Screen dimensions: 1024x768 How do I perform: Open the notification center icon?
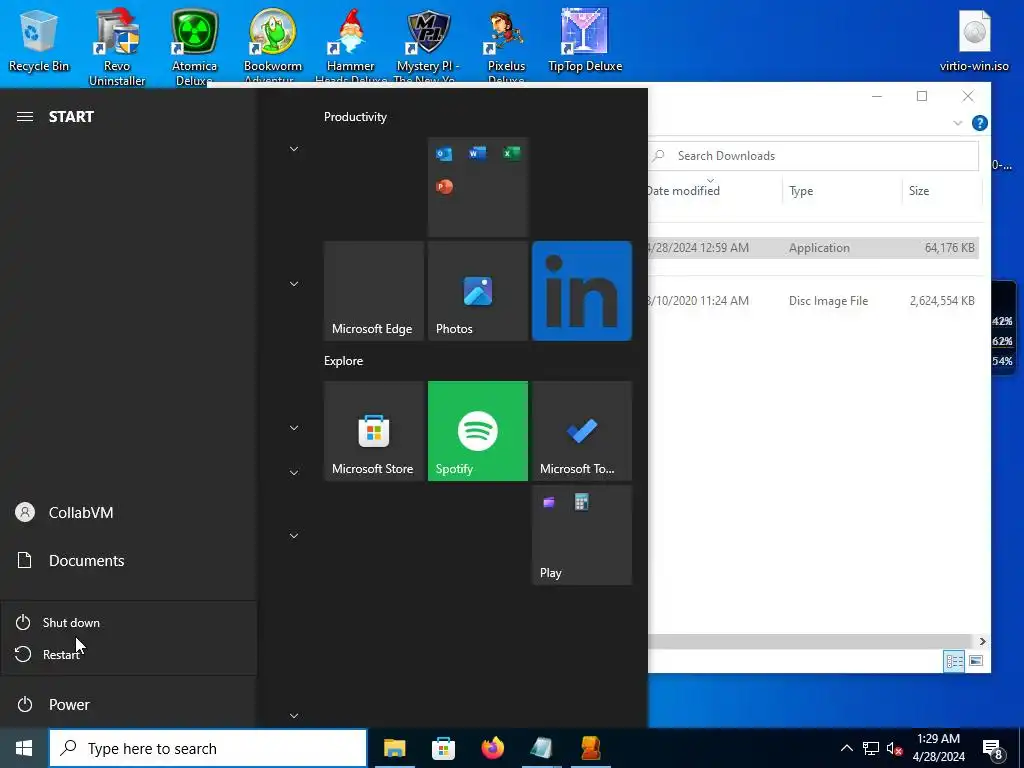coord(993,748)
